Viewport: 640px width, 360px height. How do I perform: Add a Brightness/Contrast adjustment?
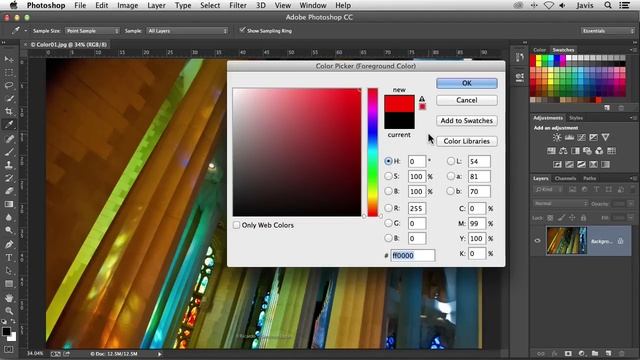(x=557, y=138)
